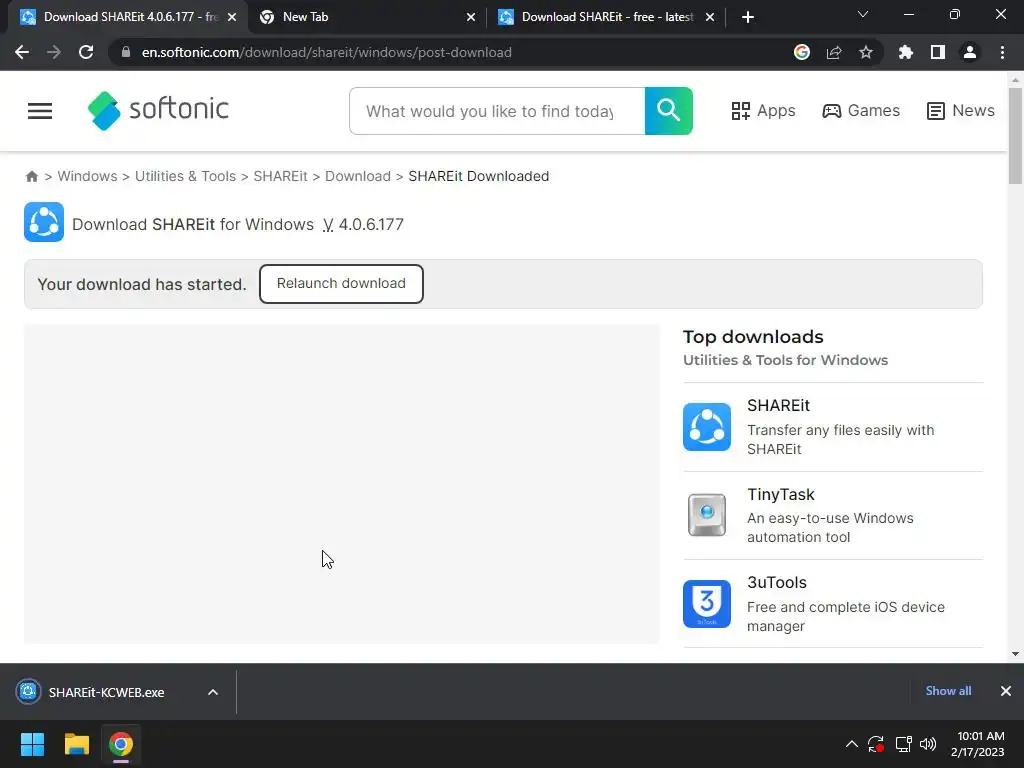Close the downloads bar
Viewport: 1024px width, 768px height.
(x=1006, y=691)
